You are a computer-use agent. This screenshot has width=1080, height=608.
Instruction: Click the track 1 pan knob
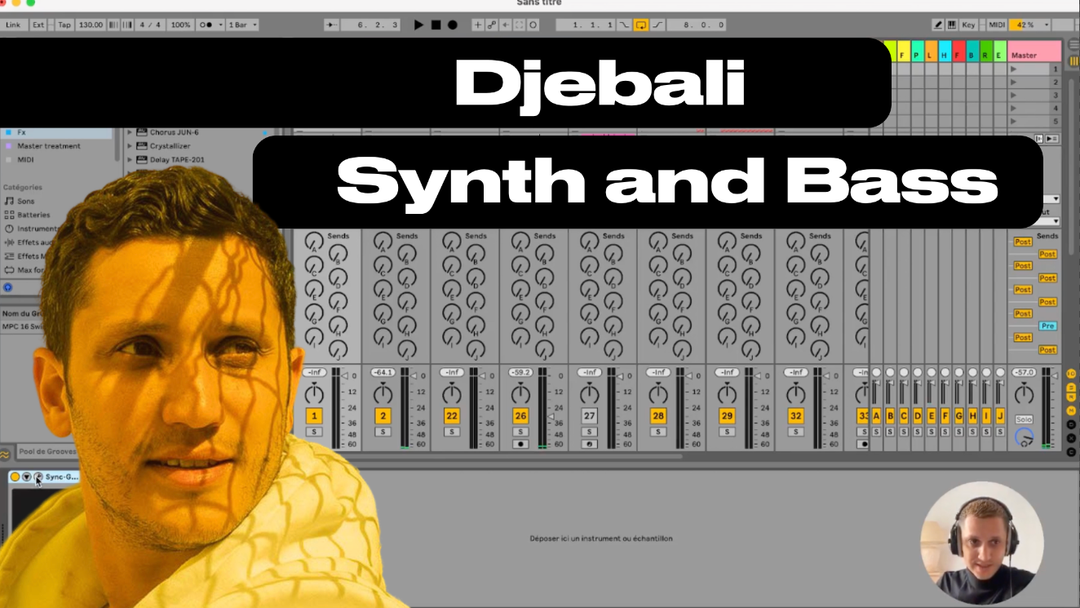[x=314, y=393]
